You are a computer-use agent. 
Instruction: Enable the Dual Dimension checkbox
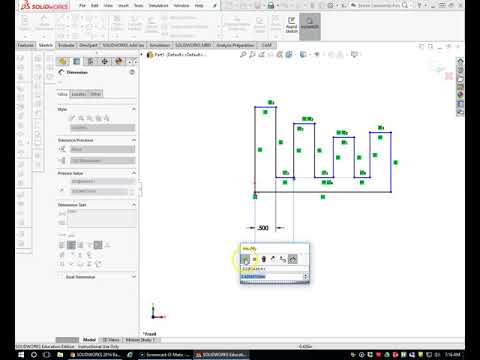(61, 277)
